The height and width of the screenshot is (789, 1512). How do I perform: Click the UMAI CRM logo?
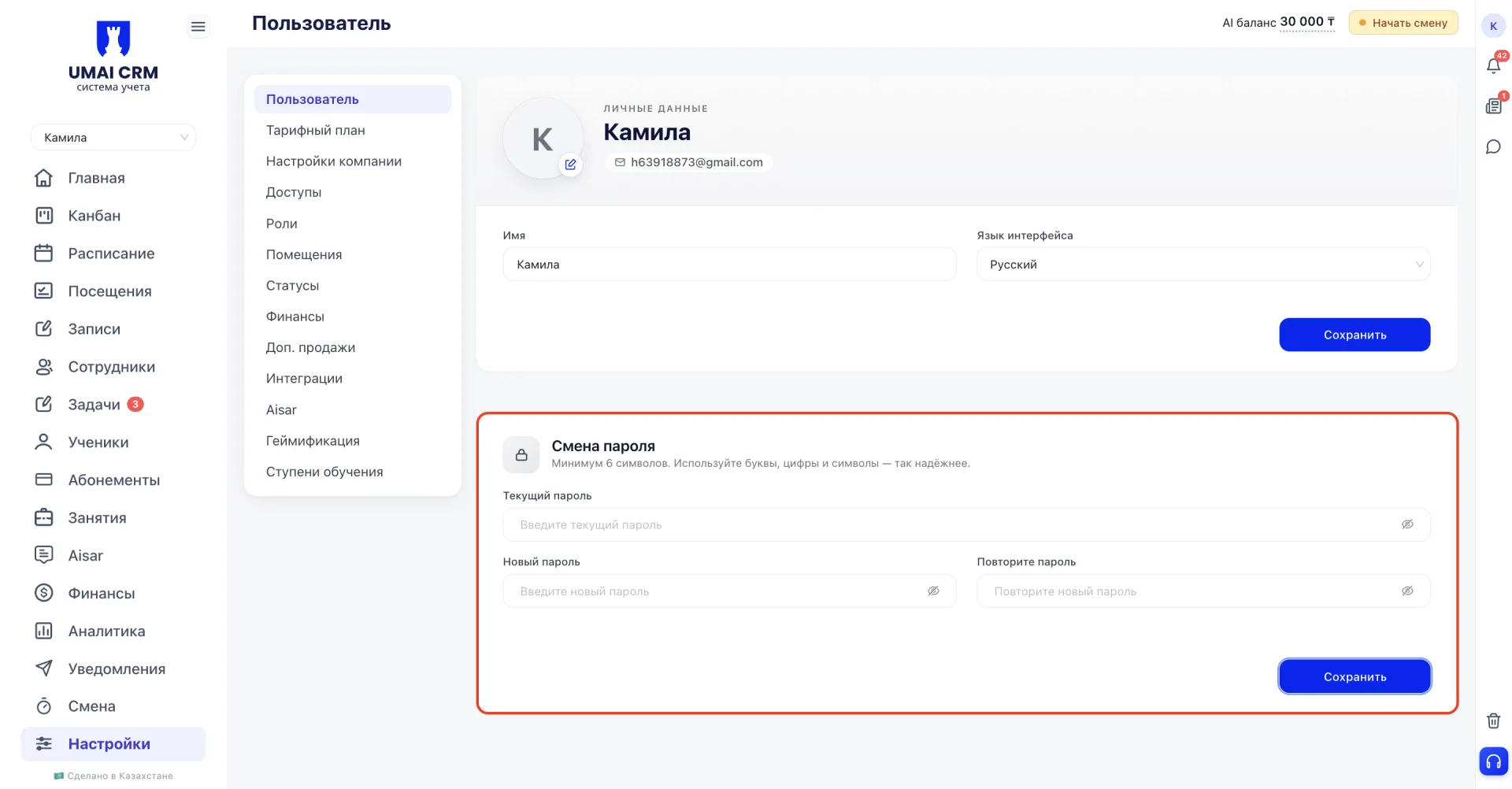(x=113, y=56)
